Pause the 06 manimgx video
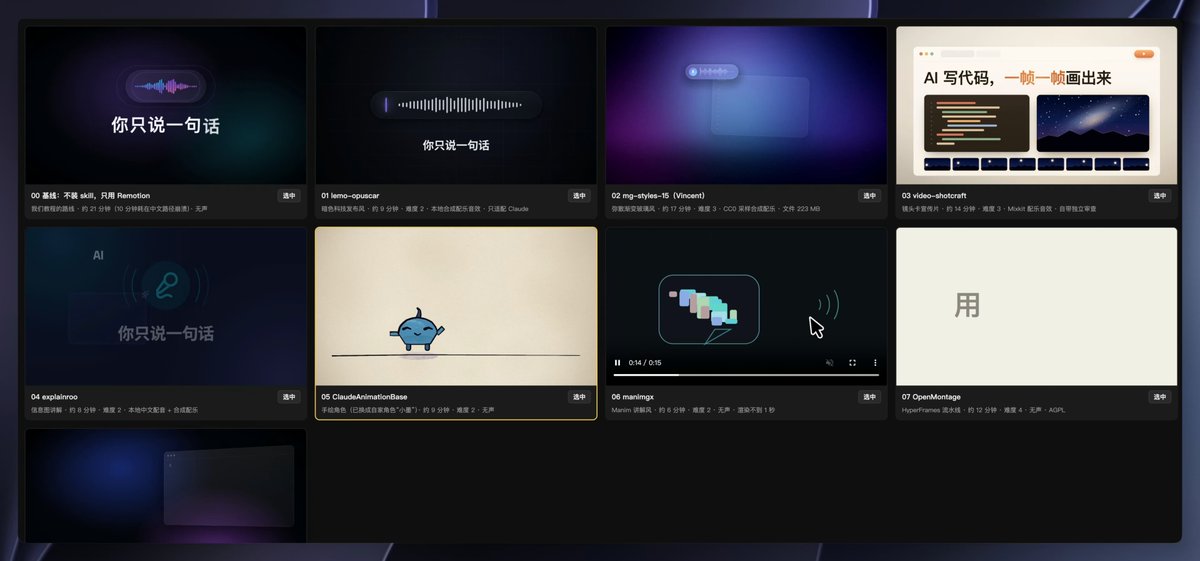The image size is (1200, 561). pyautogui.click(x=617, y=362)
